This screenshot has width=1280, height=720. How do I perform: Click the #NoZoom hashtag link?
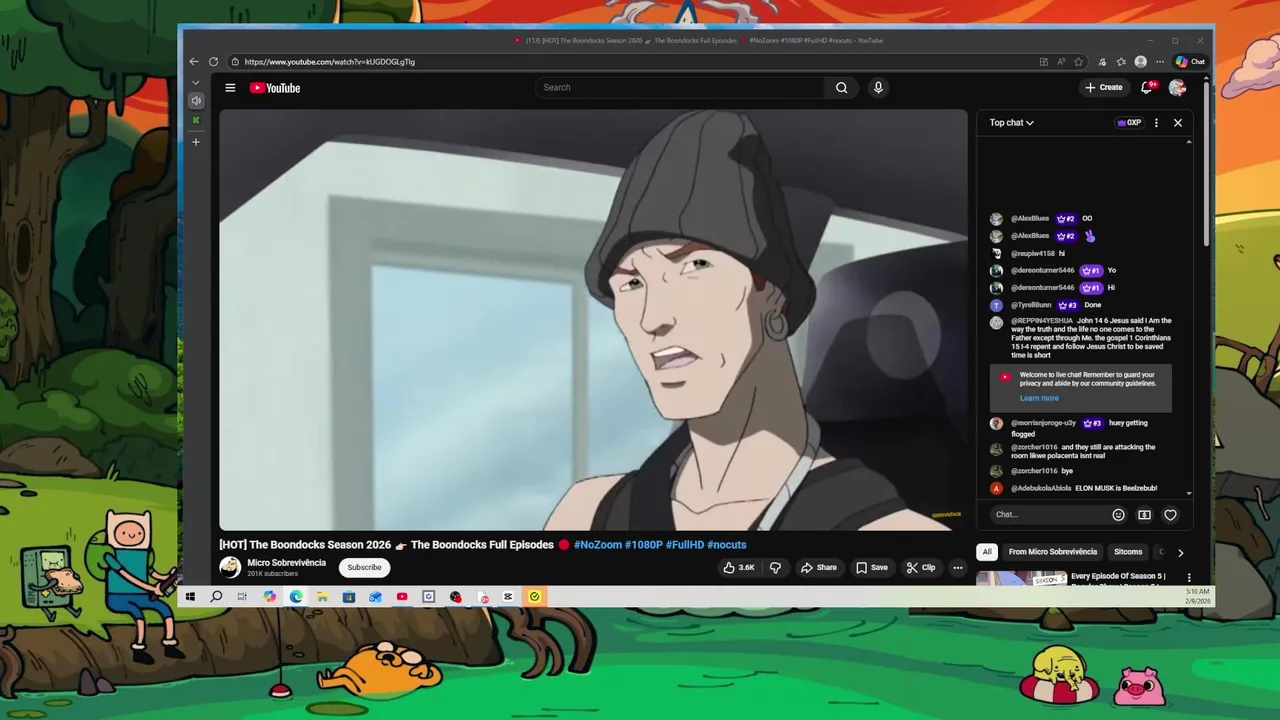point(598,545)
